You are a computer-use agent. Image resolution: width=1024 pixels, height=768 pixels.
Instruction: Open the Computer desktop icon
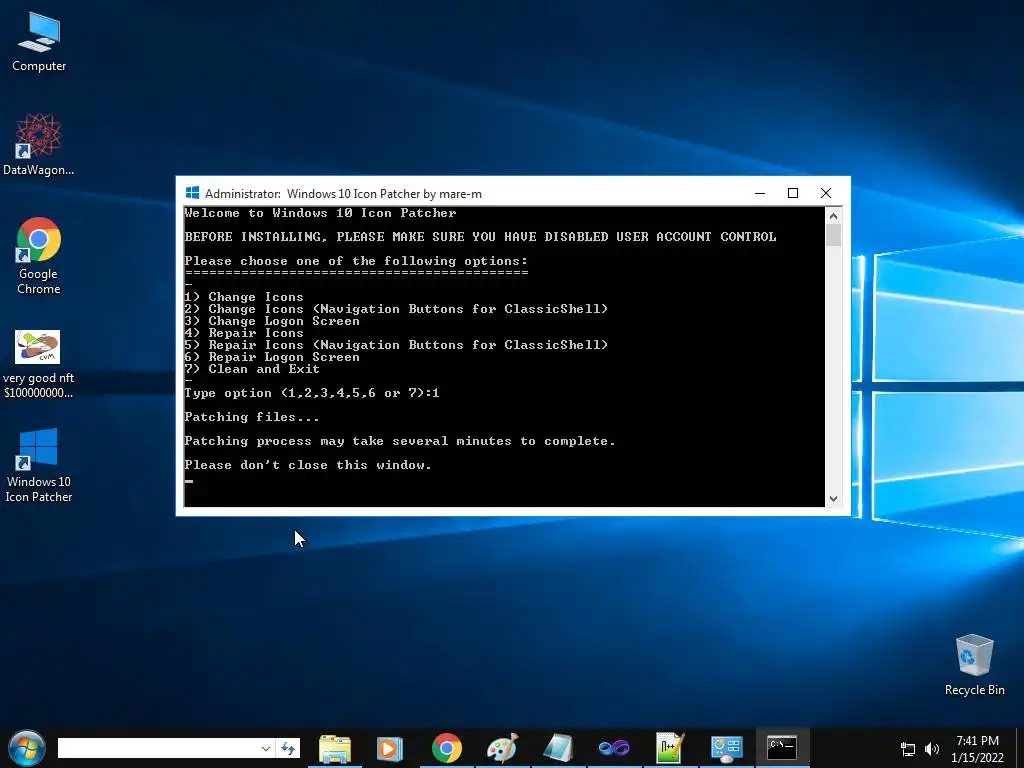point(39,42)
